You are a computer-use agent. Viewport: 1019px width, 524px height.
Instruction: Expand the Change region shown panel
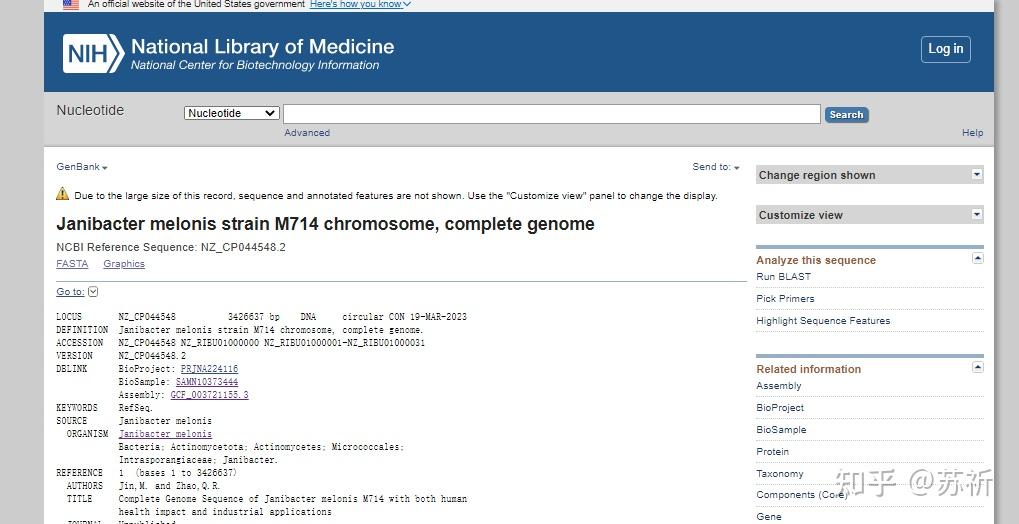[x=977, y=175]
